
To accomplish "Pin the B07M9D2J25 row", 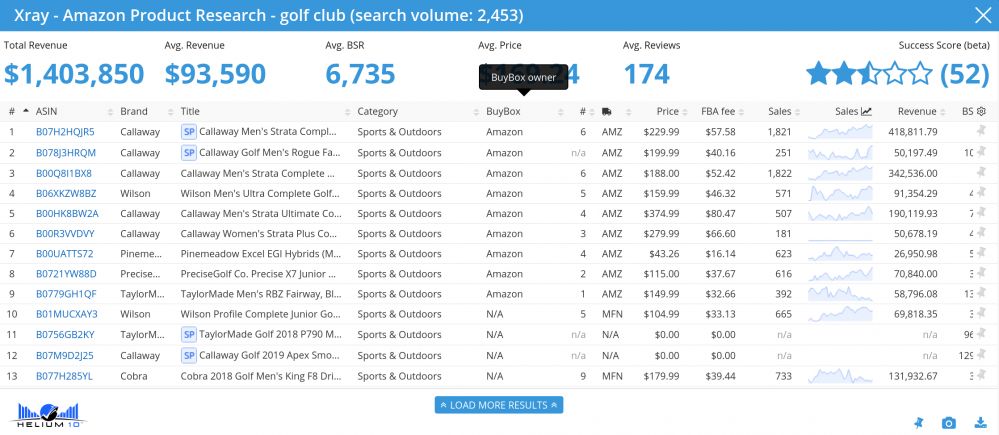I will click(981, 354).
